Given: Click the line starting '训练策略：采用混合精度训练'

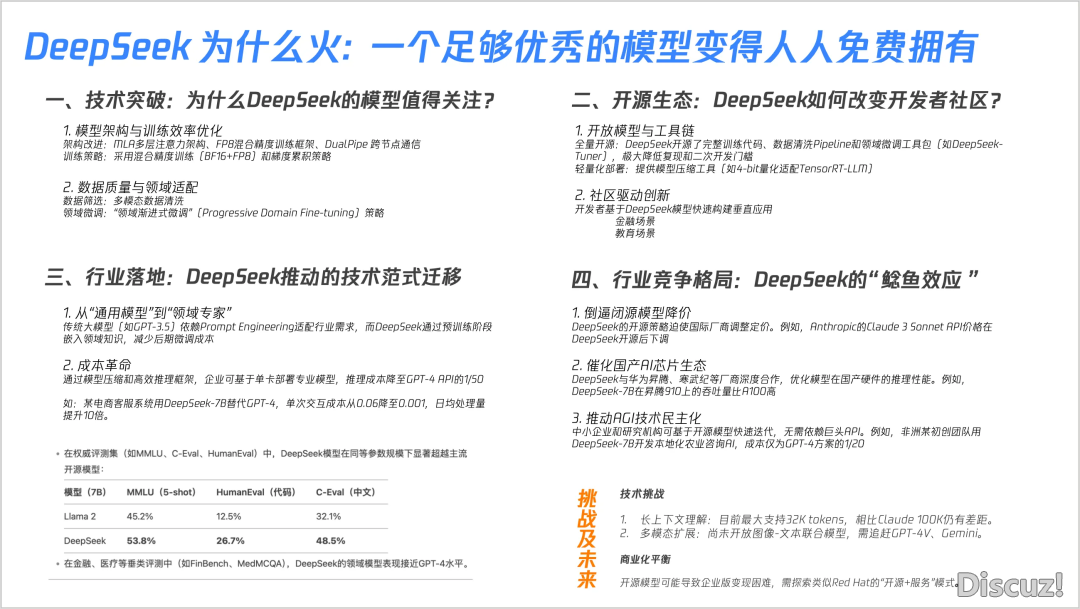Looking at the screenshot, I should (x=197, y=156).
